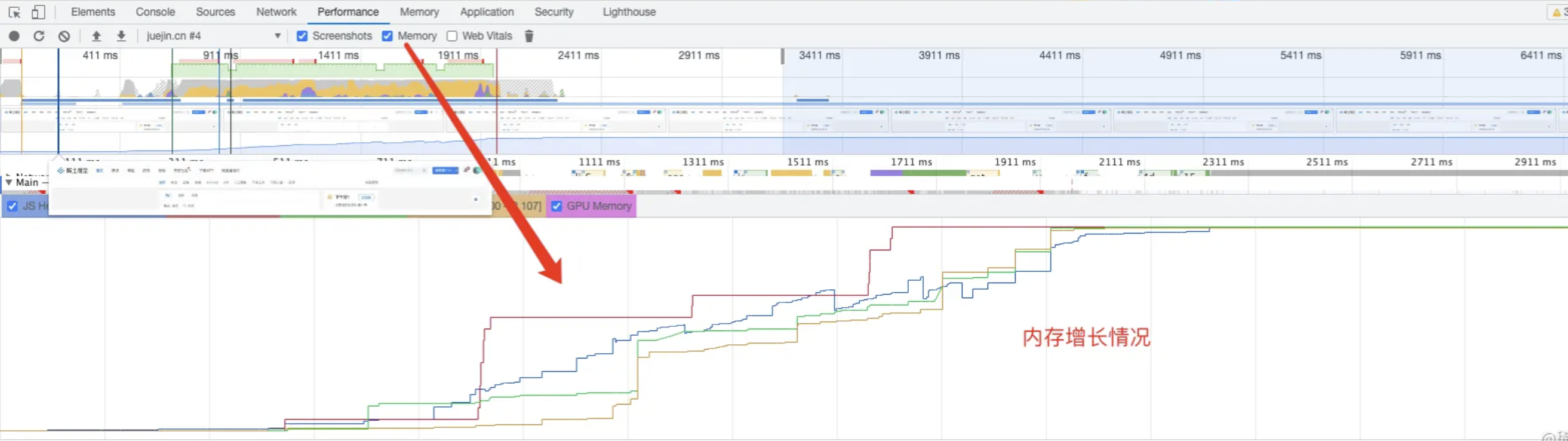This screenshot has width=1568, height=441.
Task: Click the collect garbage trash icon
Action: (529, 36)
